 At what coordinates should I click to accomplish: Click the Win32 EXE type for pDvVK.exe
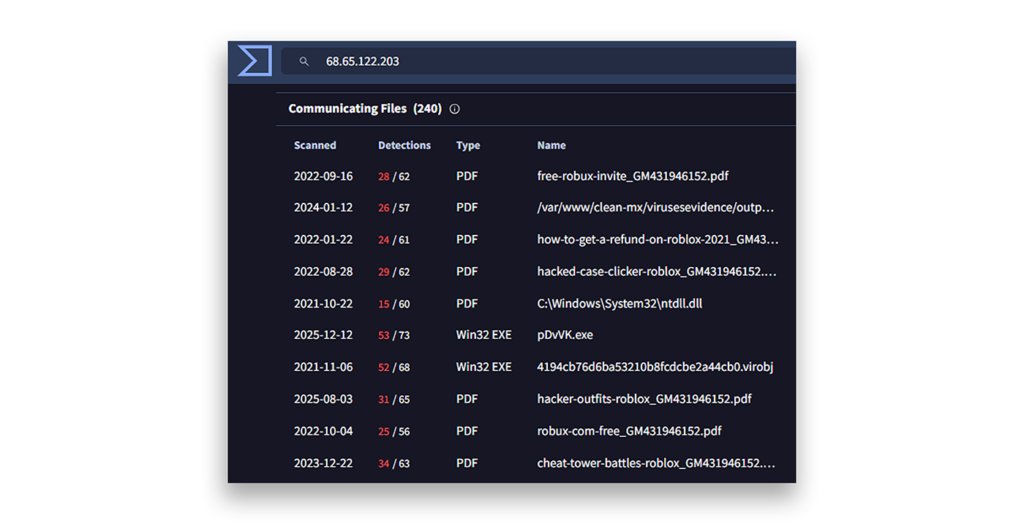pyautogui.click(x=484, y=335)
